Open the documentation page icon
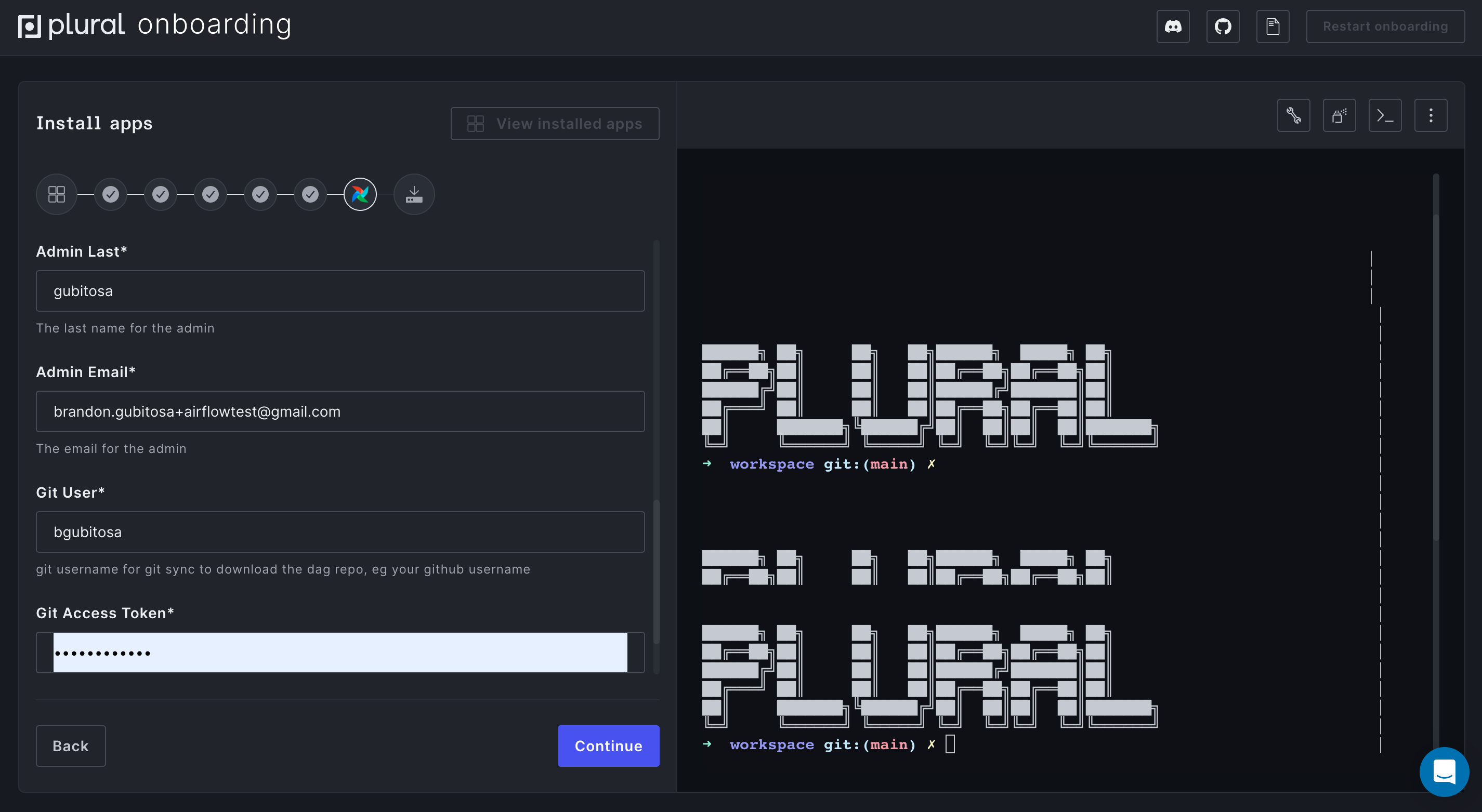Screen dimensions: 1482x812 pyautogui.click(x=1272, y=26)
